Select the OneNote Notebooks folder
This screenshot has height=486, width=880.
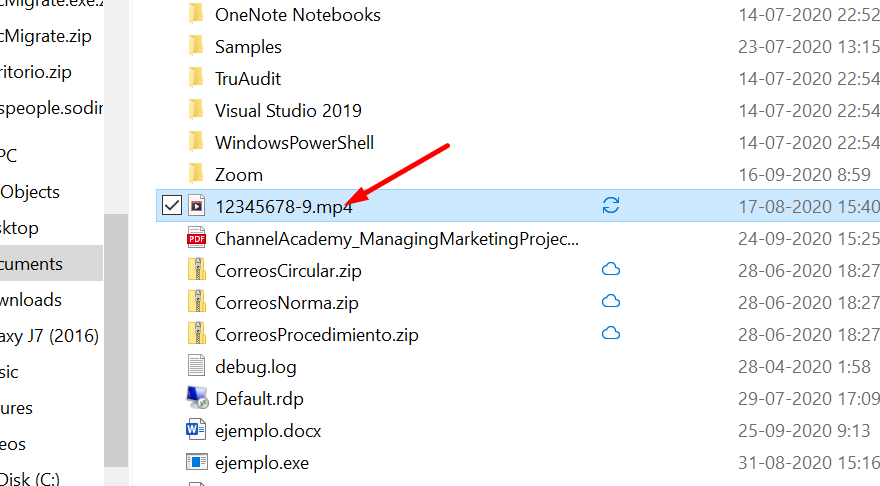(x=297, y=15)
